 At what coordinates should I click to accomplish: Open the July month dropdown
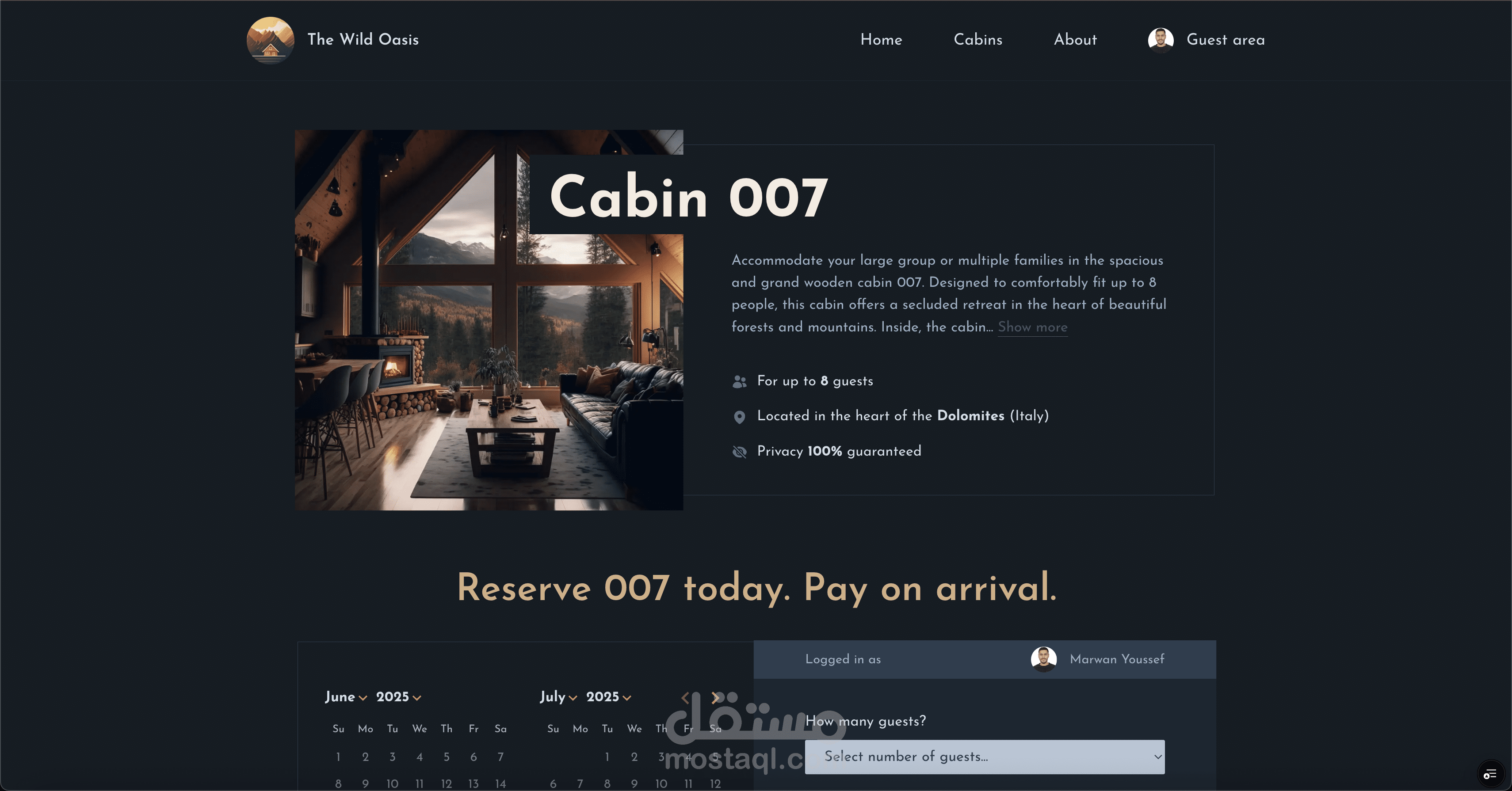click(x=559, y=697)
